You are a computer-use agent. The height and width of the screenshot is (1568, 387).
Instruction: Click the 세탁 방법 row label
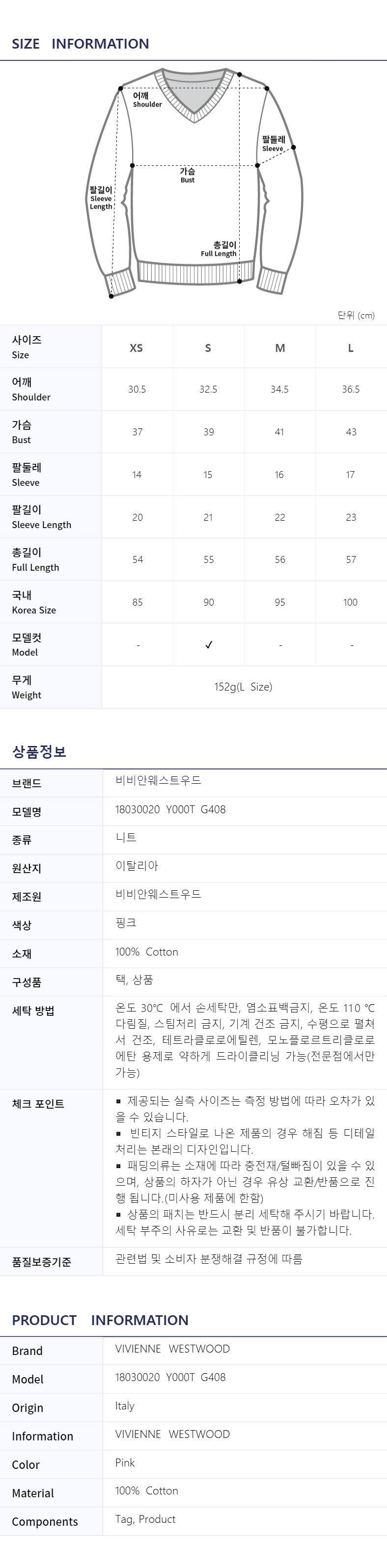(x=33, y=1010)
